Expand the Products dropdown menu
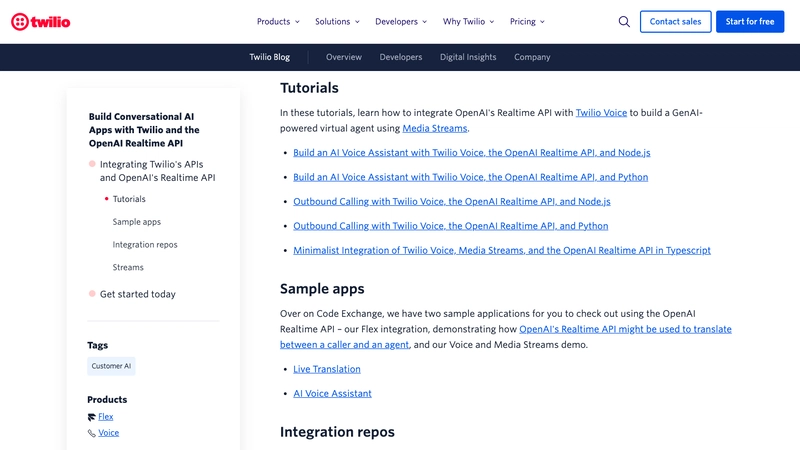 [x=278, y=21]
